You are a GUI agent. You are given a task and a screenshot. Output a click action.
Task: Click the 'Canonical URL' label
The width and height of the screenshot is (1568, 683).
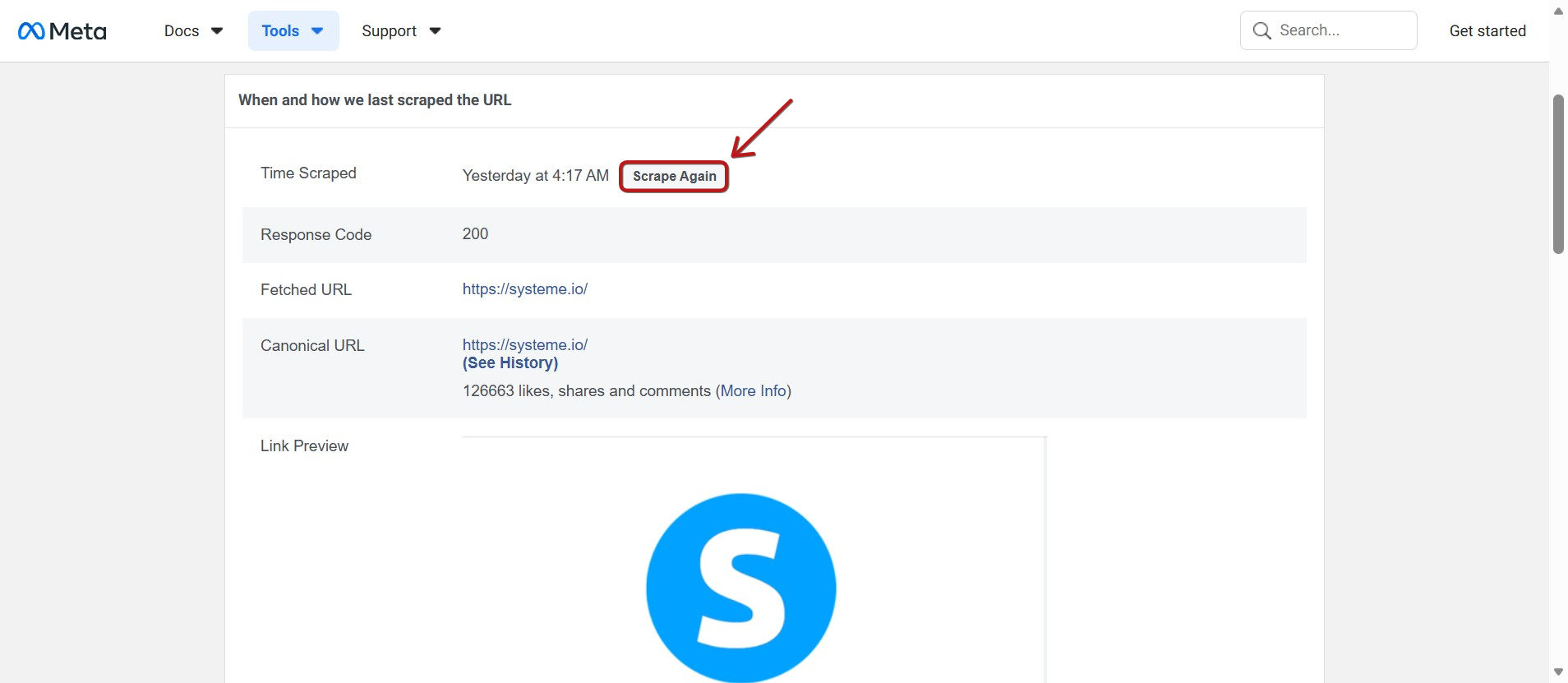coord(312,346)
